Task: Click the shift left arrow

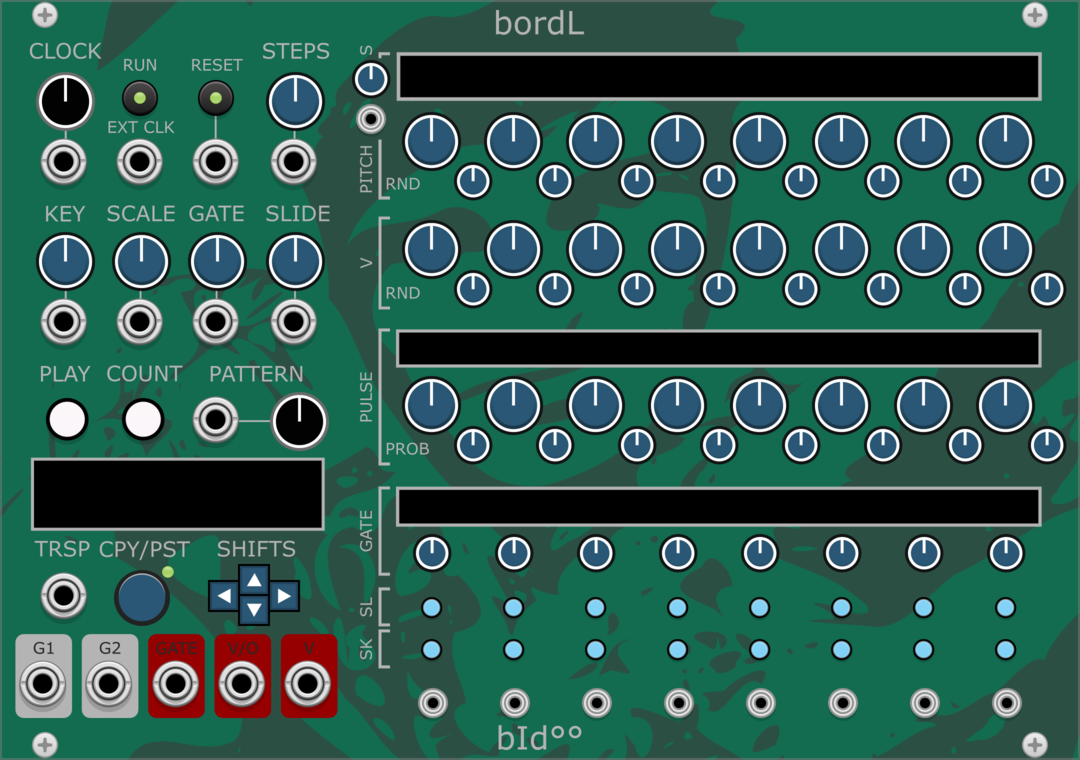Action: 224,596
